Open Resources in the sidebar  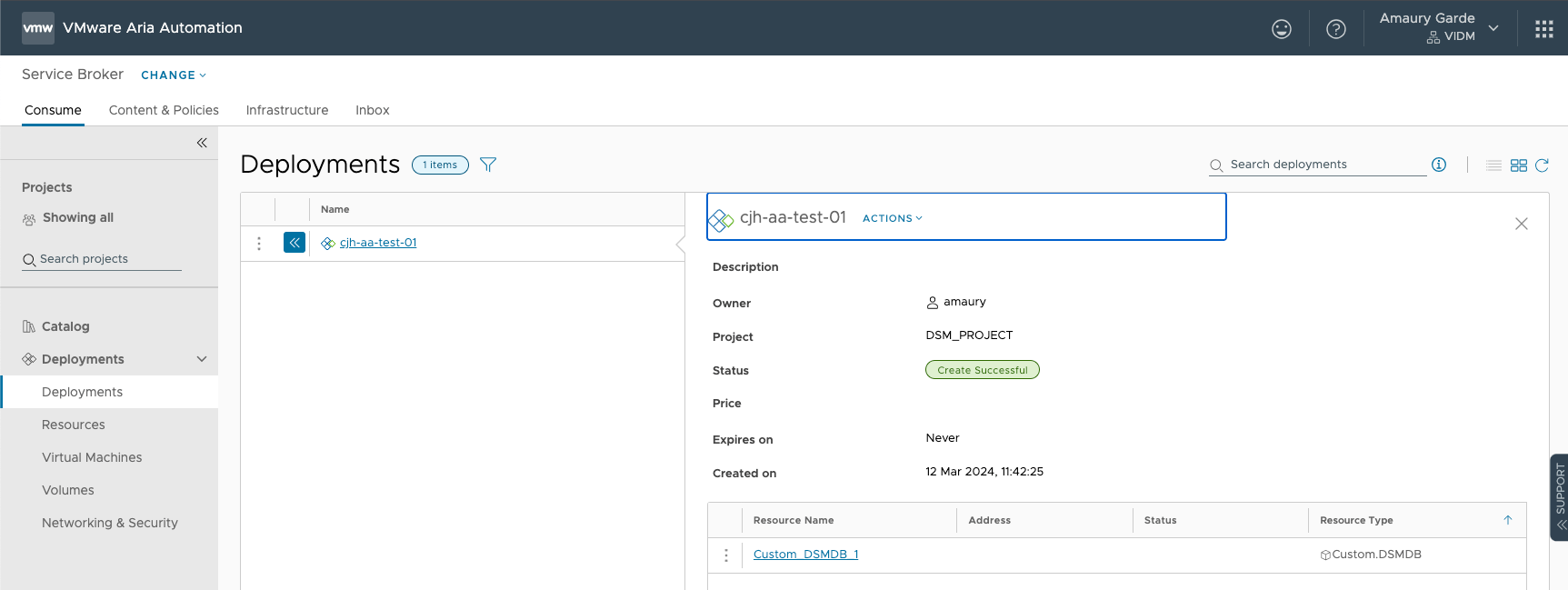pyautogui.click(x=74, y=425)
